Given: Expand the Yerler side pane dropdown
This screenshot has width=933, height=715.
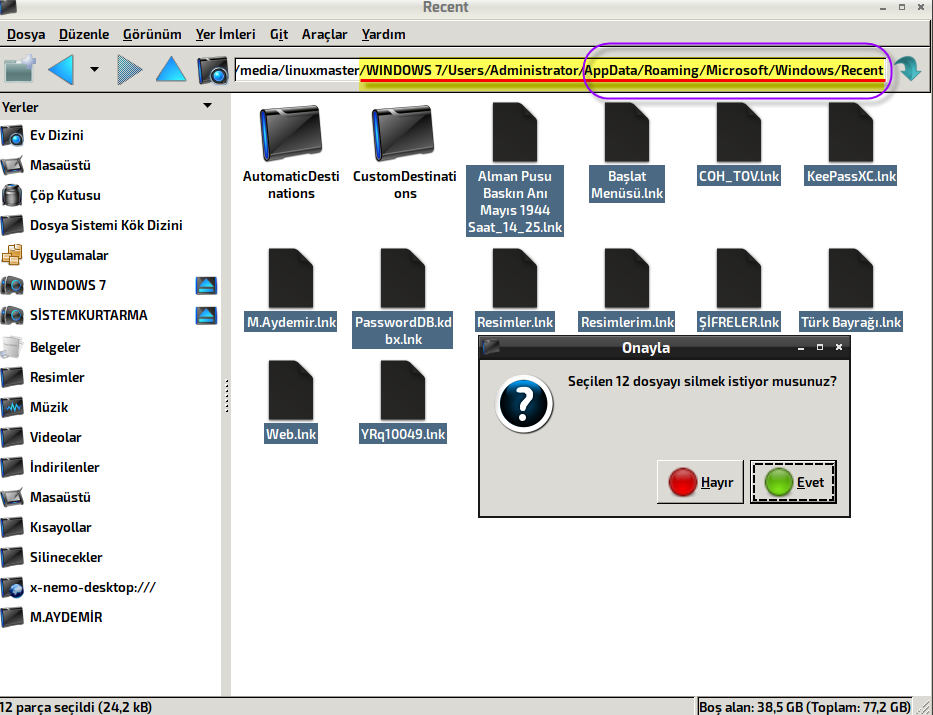Looking at the screenshot, I should [x=207, y=106].
